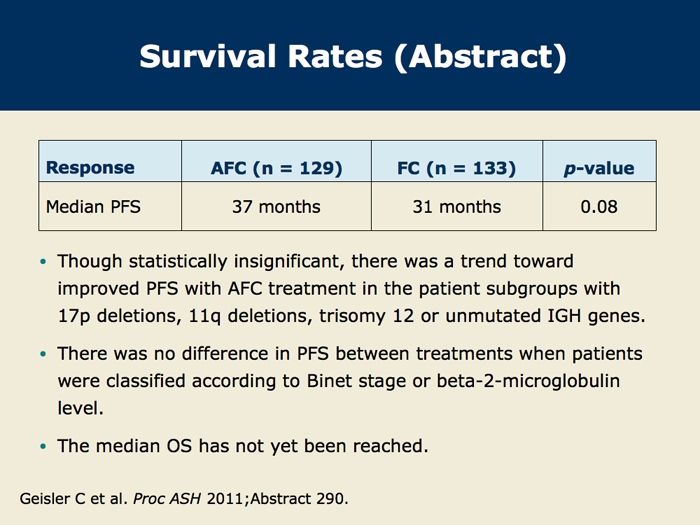Select the FC (n = 133) header cell
Viewport: 700px width, 525px height.
[457, 161]
